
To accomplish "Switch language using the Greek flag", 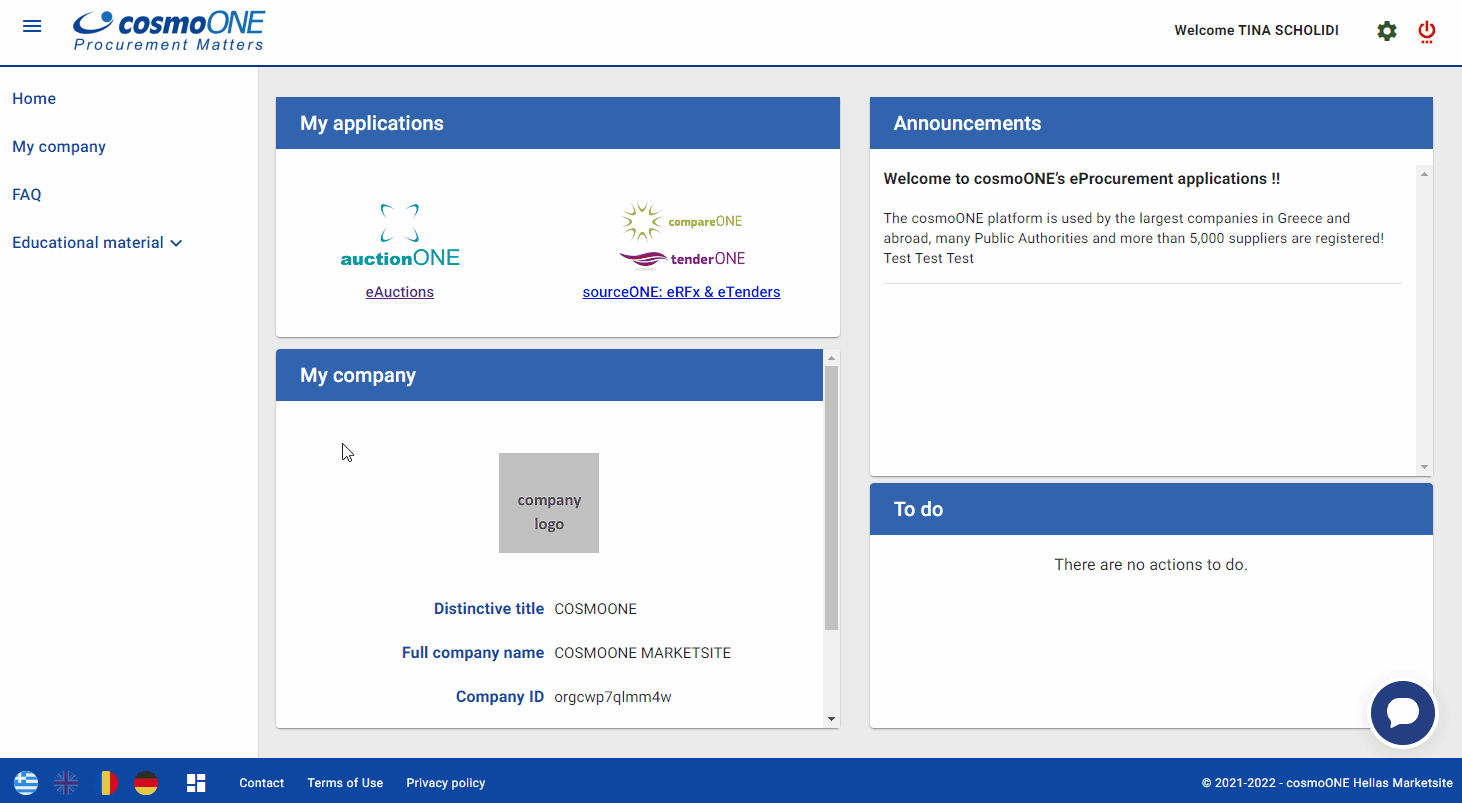I will pos(26,783).
